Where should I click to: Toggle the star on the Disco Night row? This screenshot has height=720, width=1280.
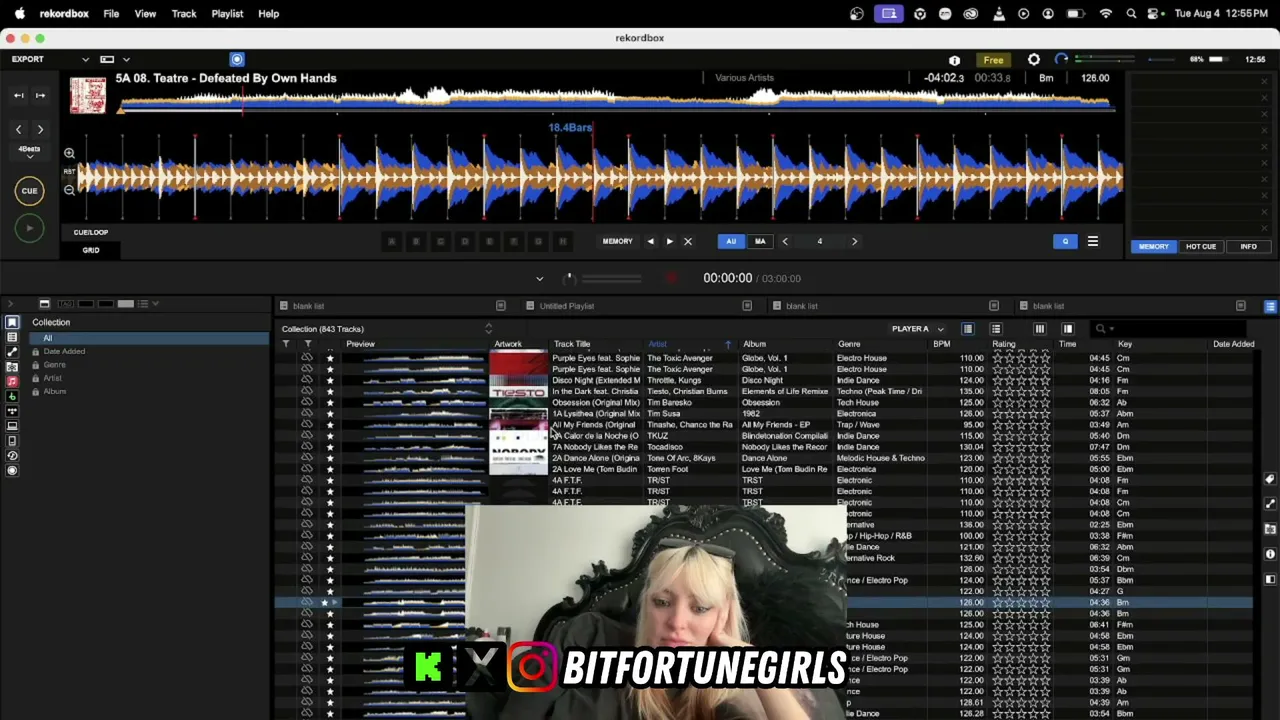[x=330, y=380]
